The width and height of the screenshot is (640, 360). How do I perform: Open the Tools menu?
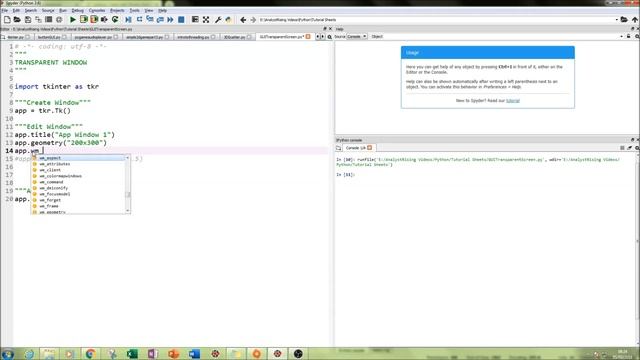[x=134, y=10]
